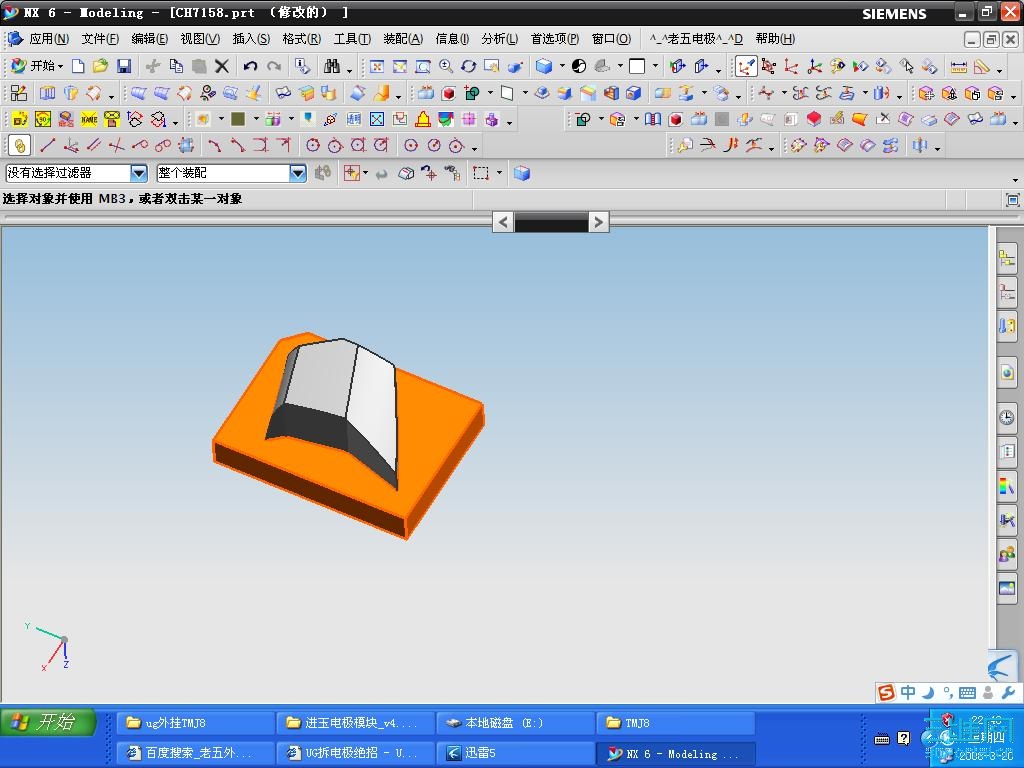Click the yellow NAME icon
The width and height of the screenshot is (1024, 768).
(89, 119)
